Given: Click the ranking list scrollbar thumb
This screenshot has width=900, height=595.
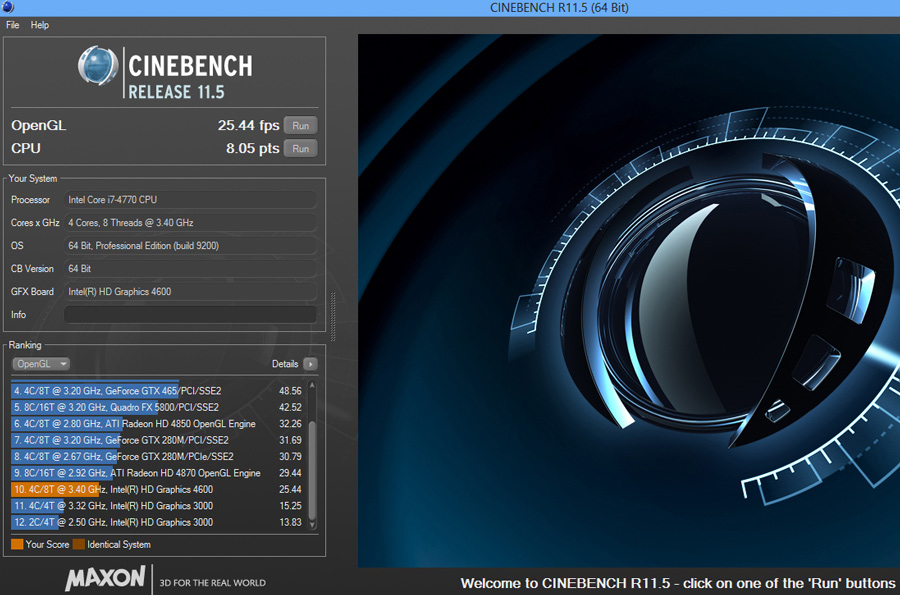Looking at the screenshot, I should pos(312,470).
